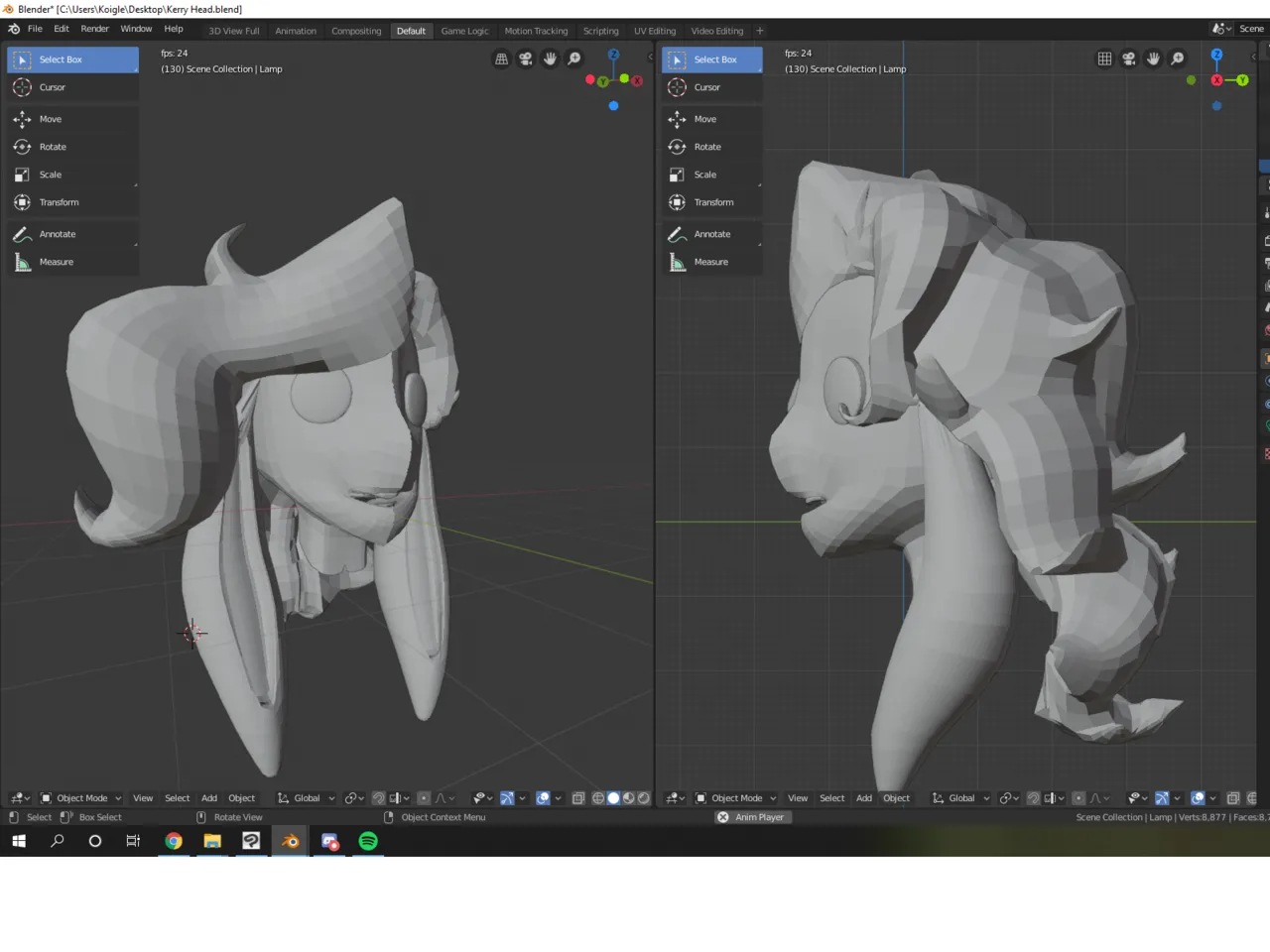Toggle overlays button in left viewport header
This screenshot has height=952, width=1270.
click(x=543, y=798)
